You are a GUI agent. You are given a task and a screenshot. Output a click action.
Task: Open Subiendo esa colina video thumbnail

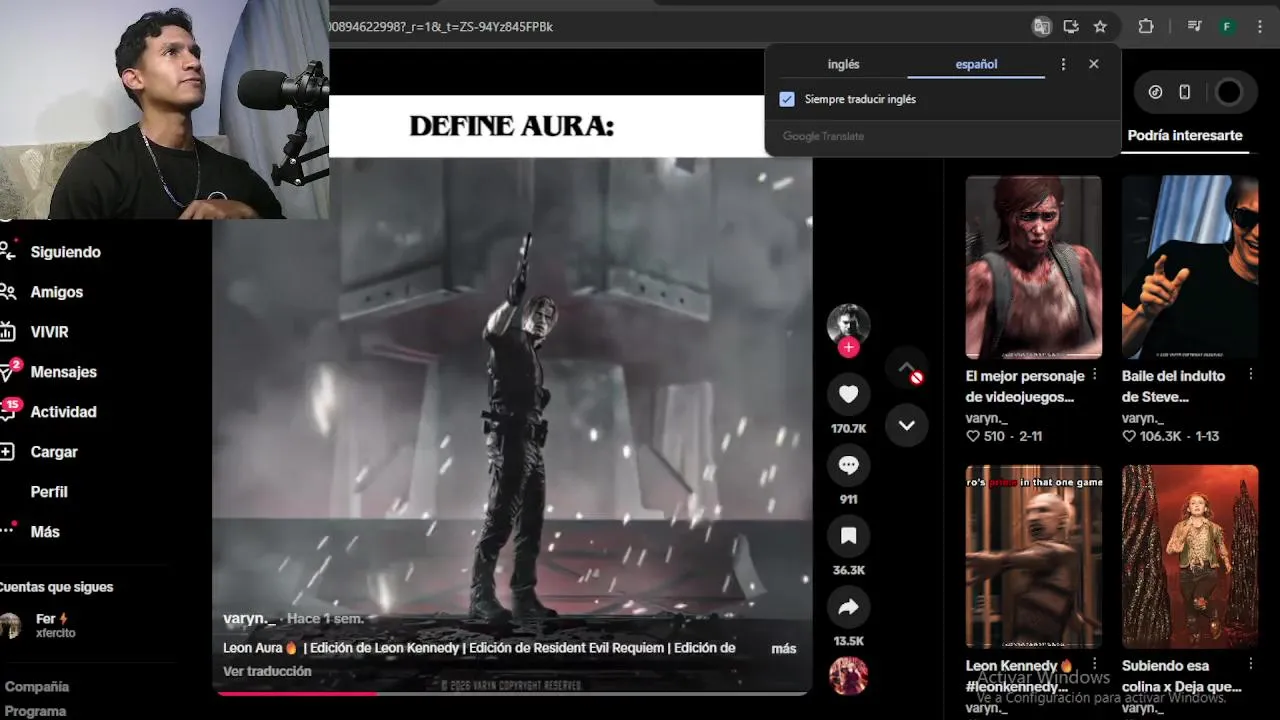[1190, 556]
